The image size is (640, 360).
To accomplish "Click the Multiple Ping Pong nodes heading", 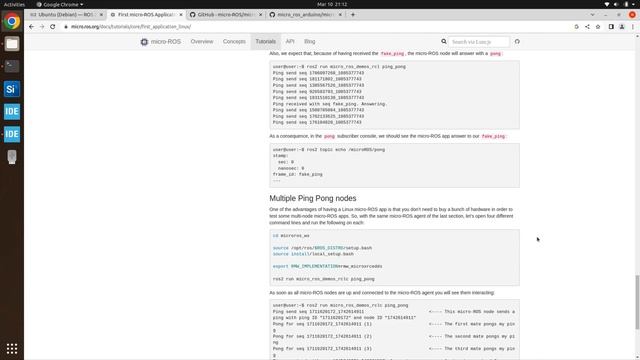I will 313,198.
